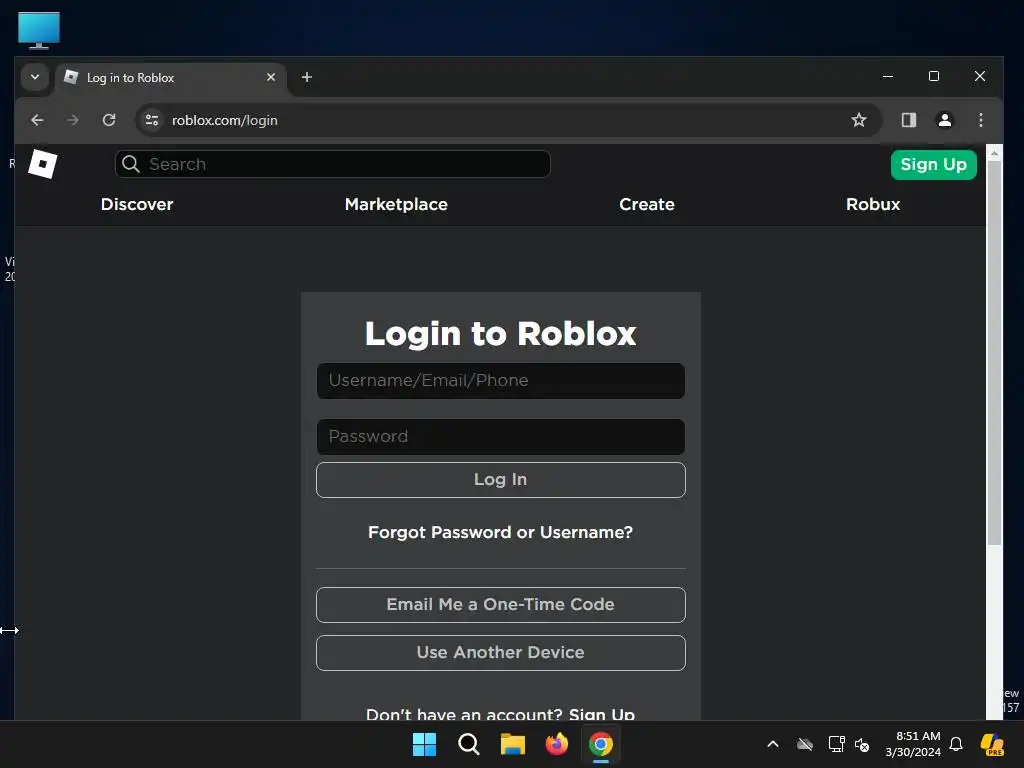Click the Roblox logo icon
Screen dimensions: 1024x768
(43, 164)
